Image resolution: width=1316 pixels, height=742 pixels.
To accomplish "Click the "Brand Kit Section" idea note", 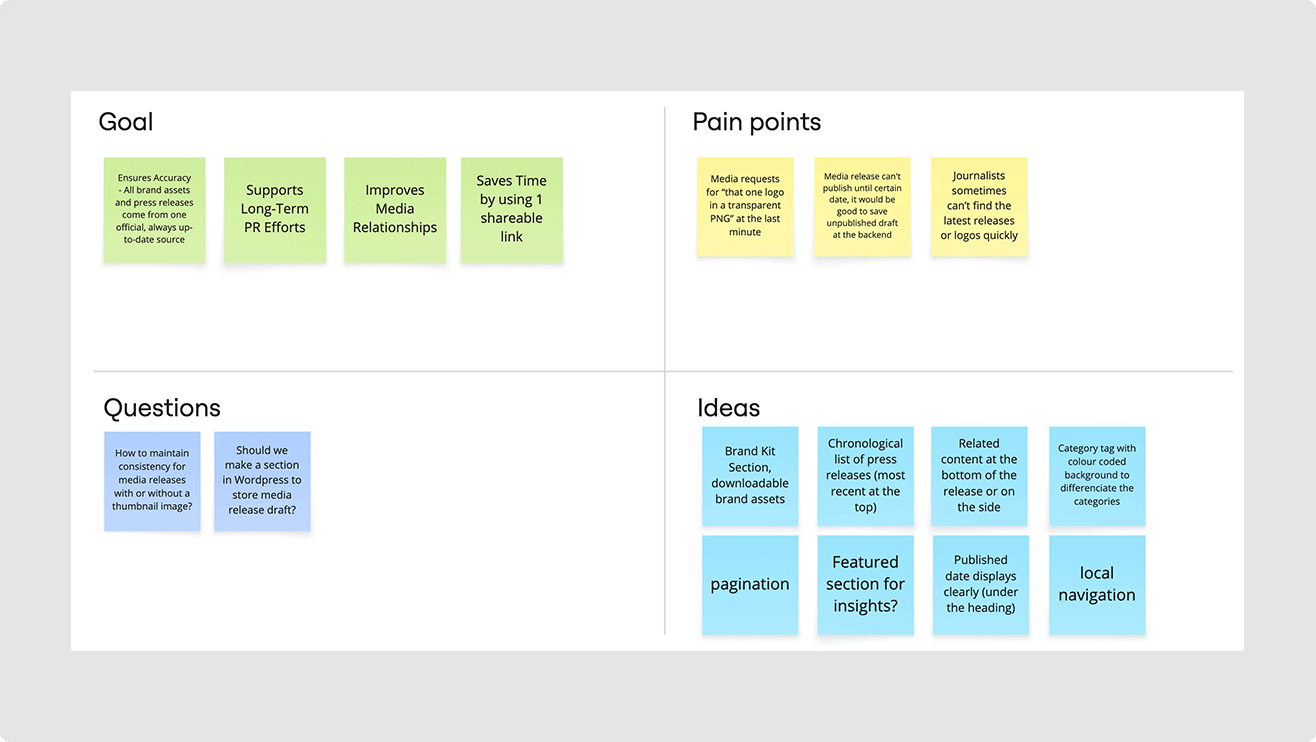I will coord(750,475).
